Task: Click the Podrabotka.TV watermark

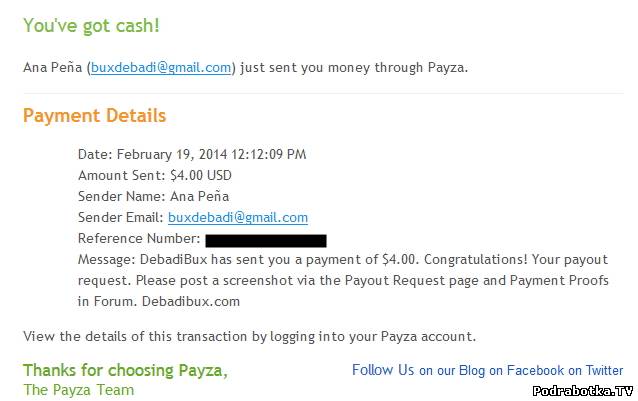Action: 582,391
